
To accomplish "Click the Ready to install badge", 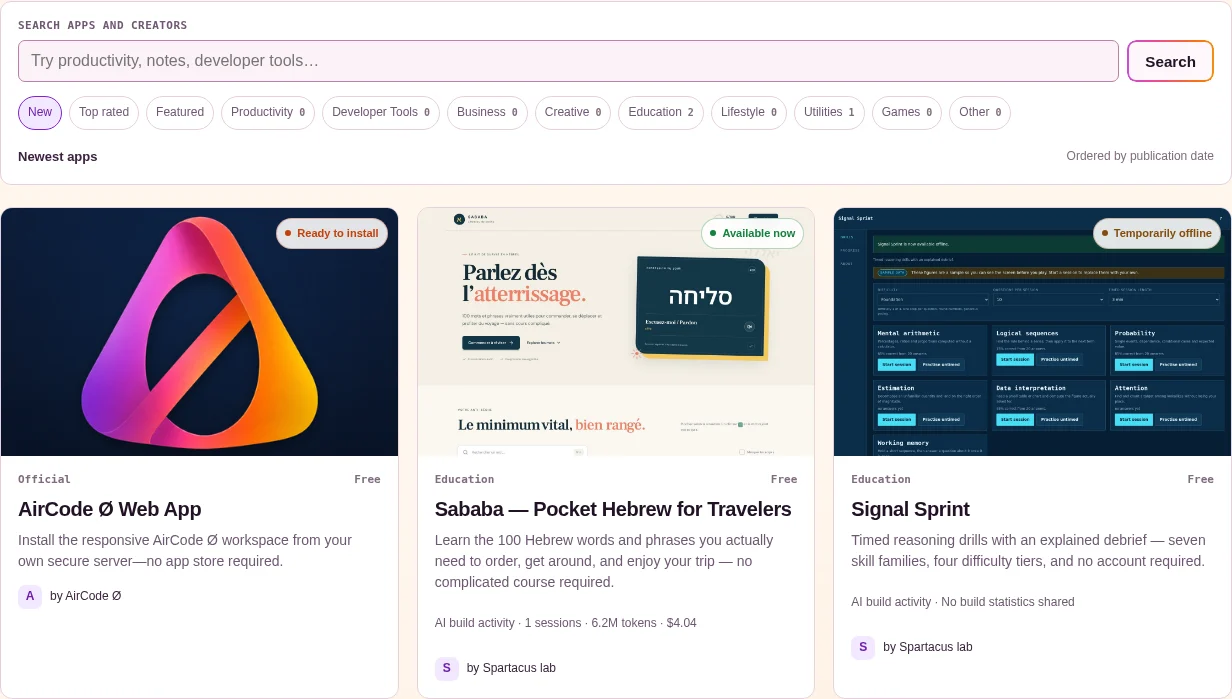I will coord(332,233).
